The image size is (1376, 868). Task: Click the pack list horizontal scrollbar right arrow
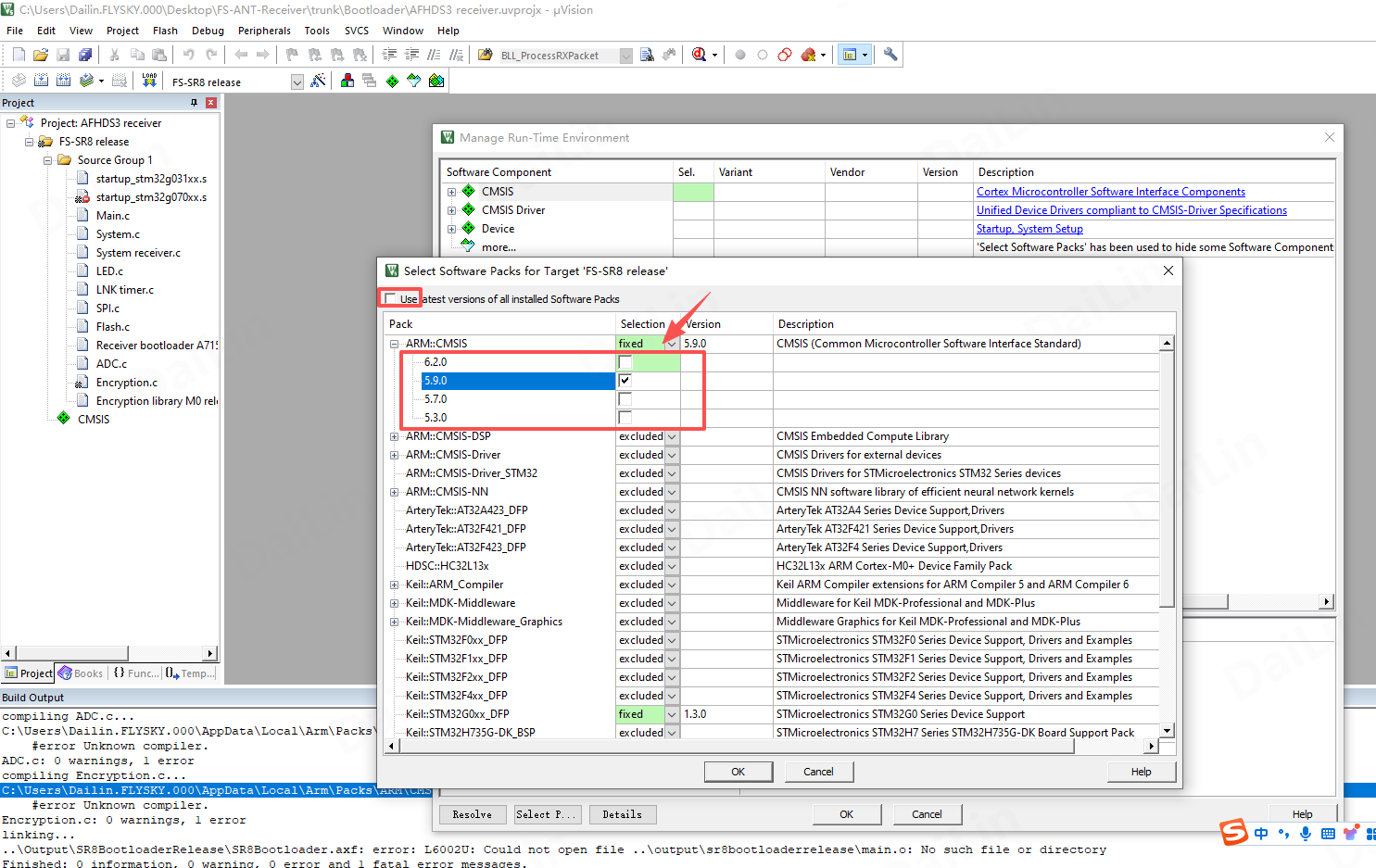(1152, 746)
